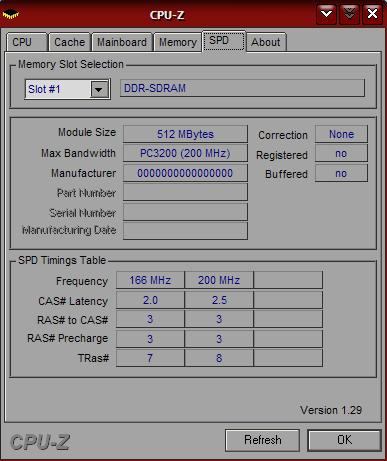Select the Memory tab
The image size is (387, 461).
178,42
